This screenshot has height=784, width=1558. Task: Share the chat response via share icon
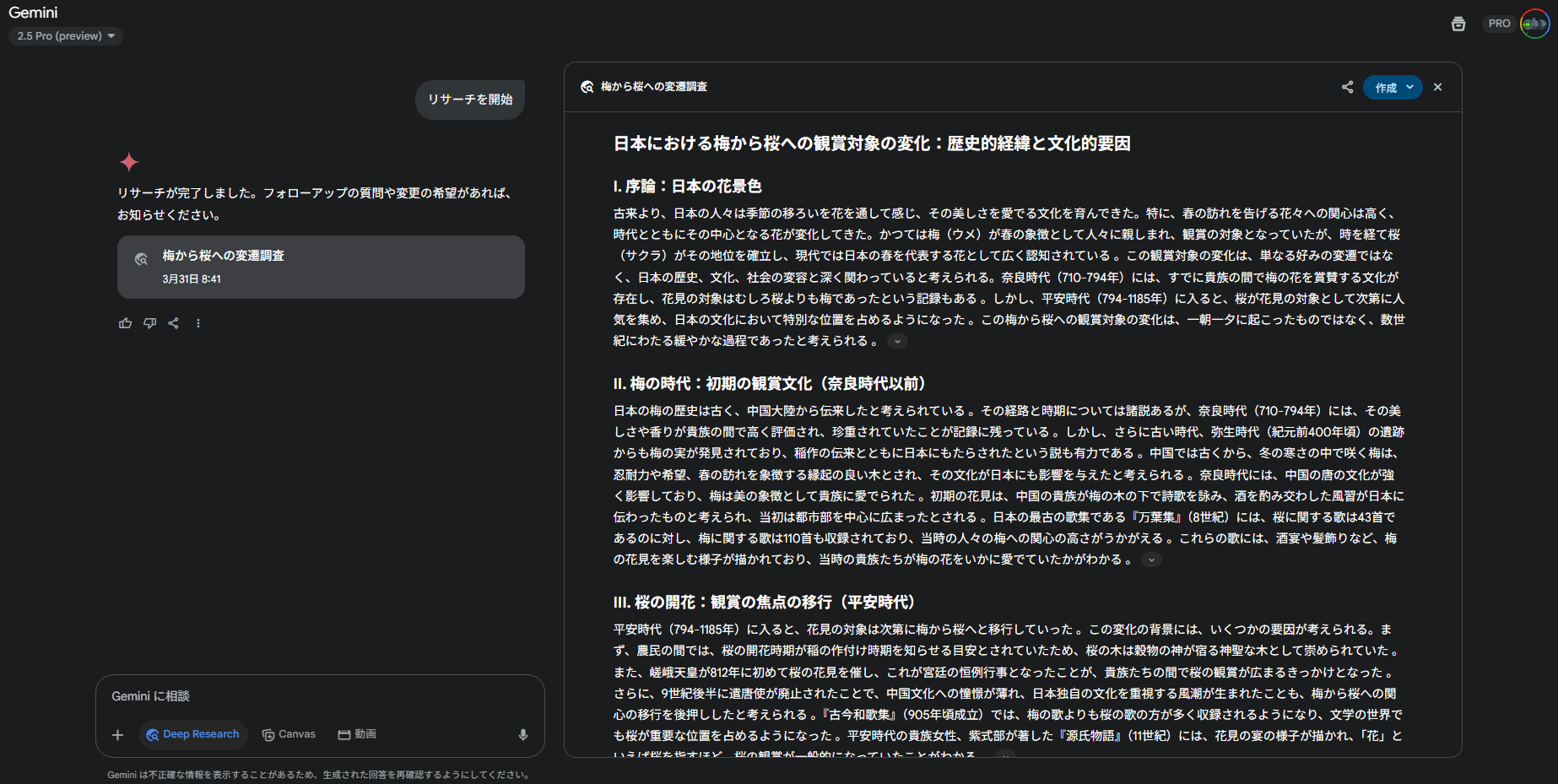pos(174,323)
